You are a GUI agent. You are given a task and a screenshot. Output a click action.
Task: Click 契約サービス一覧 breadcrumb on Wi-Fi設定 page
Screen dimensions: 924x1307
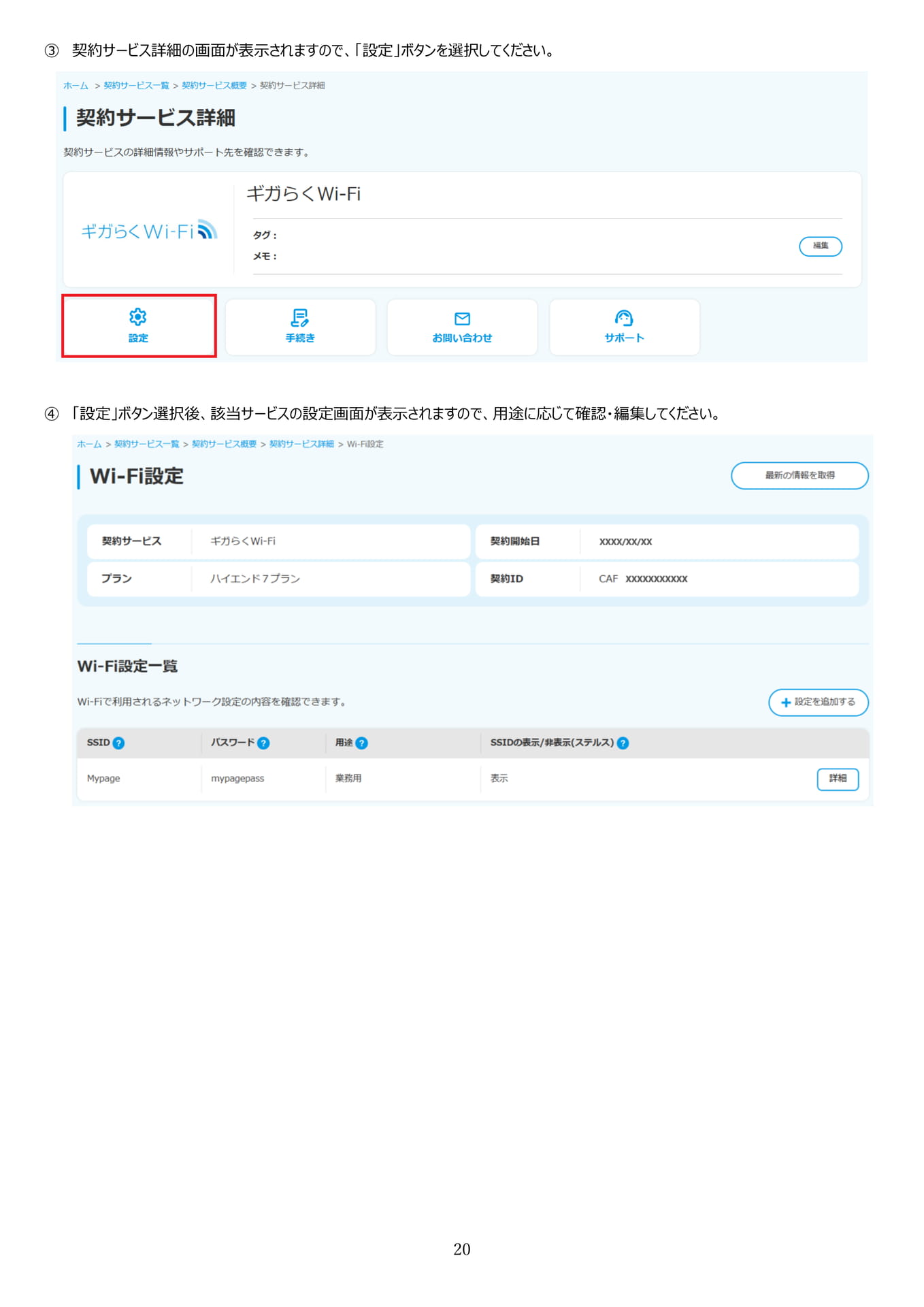(x=147, y=444)
